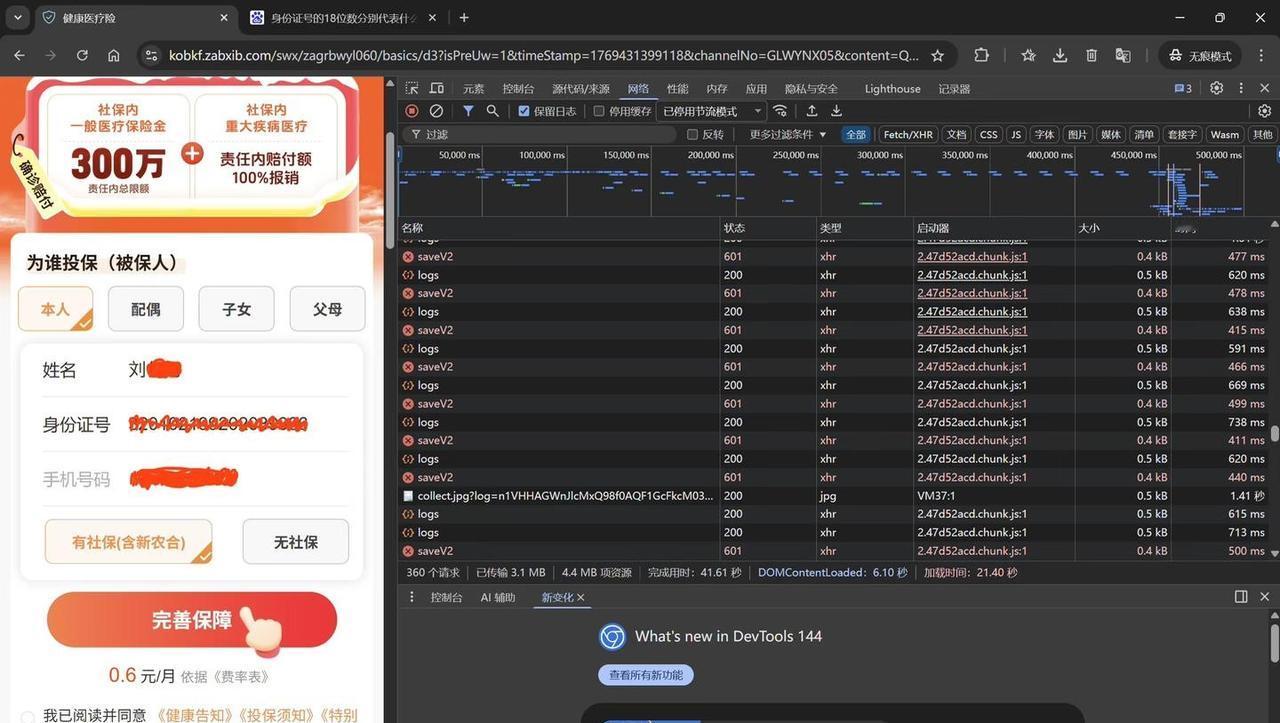Click the export HAR download icon
This screenshot has height=723, width=1280.
point(836,111)
